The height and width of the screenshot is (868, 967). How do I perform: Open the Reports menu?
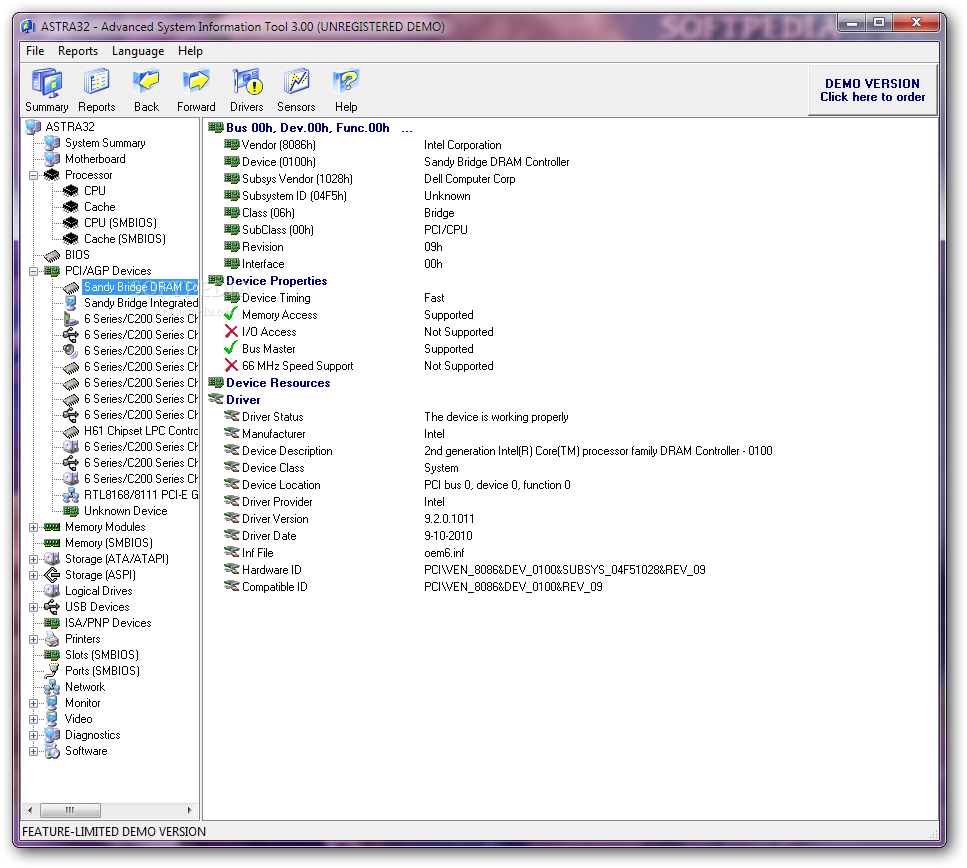[78, 51]
